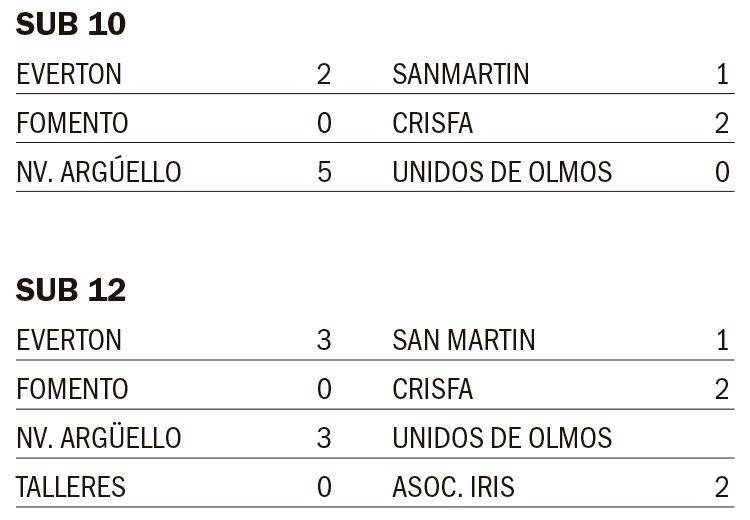Click CRISFA in the SUB 12 table
The height and width of the screenshot is (520, 750).
click(x=433, y=389)
